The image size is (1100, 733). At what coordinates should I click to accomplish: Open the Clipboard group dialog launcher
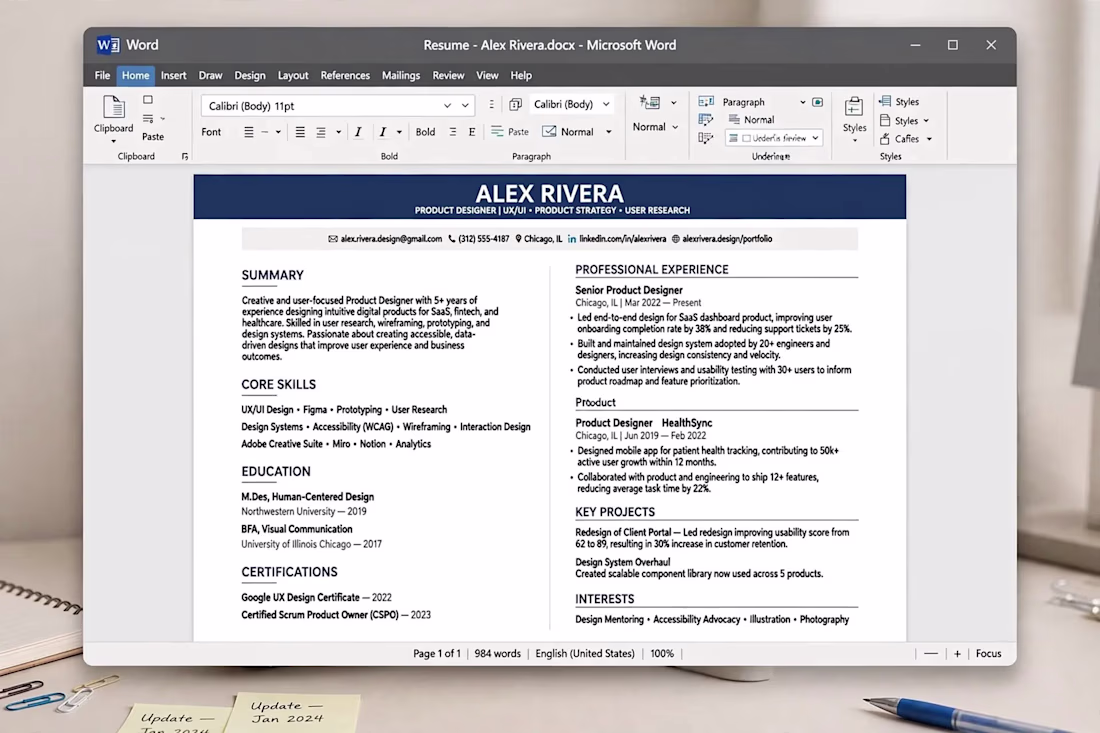(185, 156)
